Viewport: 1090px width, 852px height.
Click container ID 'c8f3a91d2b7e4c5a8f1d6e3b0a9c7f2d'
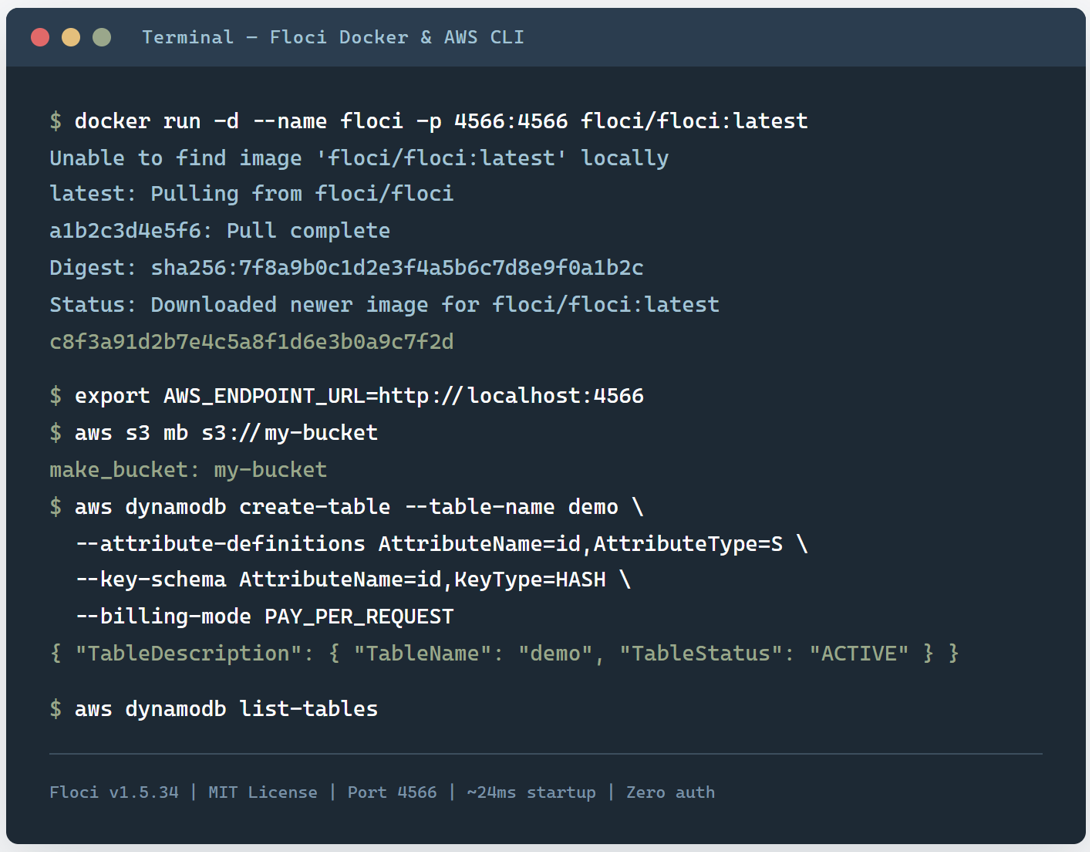pos(252,341)
